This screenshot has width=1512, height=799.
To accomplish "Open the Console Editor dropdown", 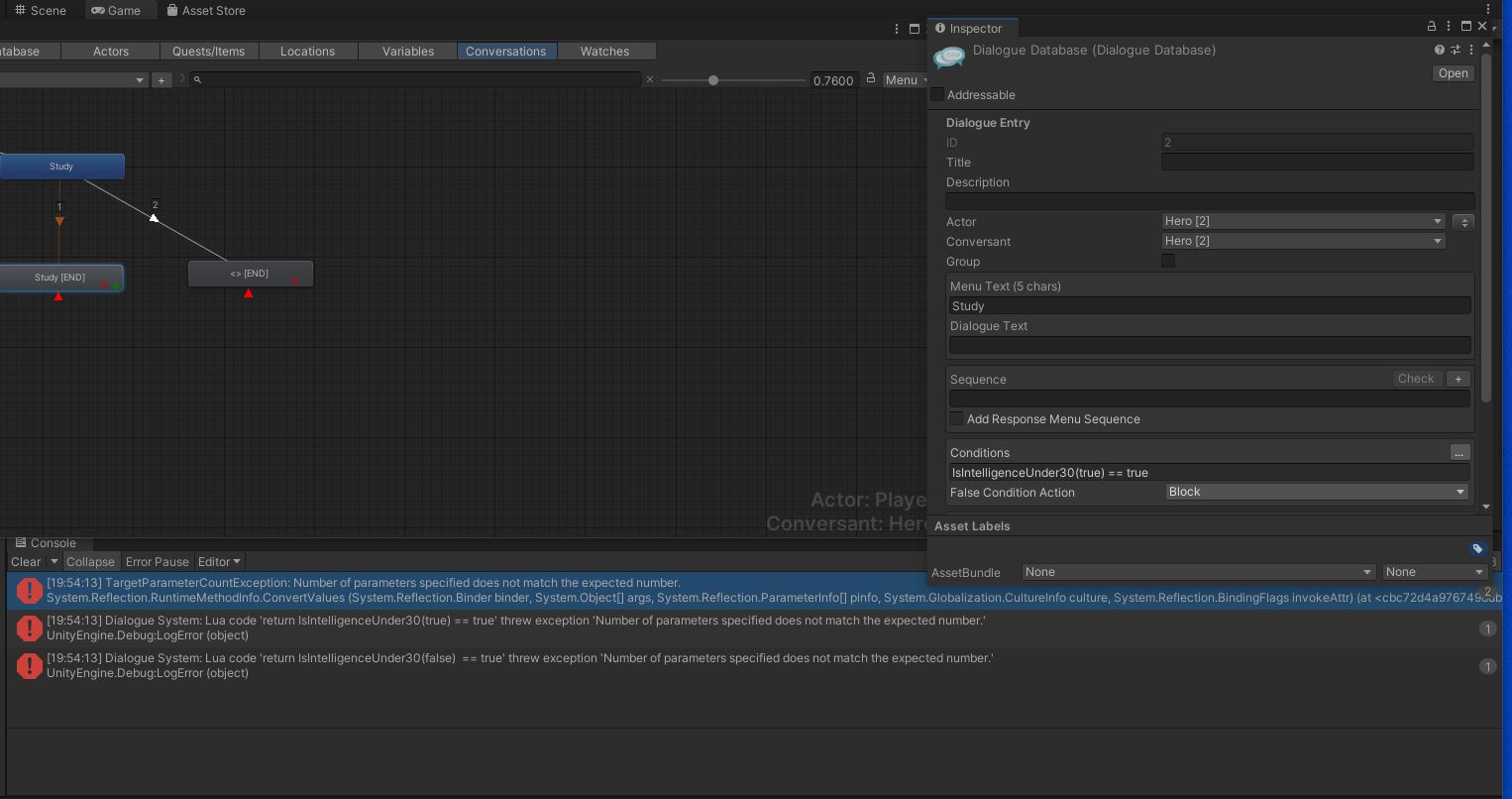I will point(219,561).
